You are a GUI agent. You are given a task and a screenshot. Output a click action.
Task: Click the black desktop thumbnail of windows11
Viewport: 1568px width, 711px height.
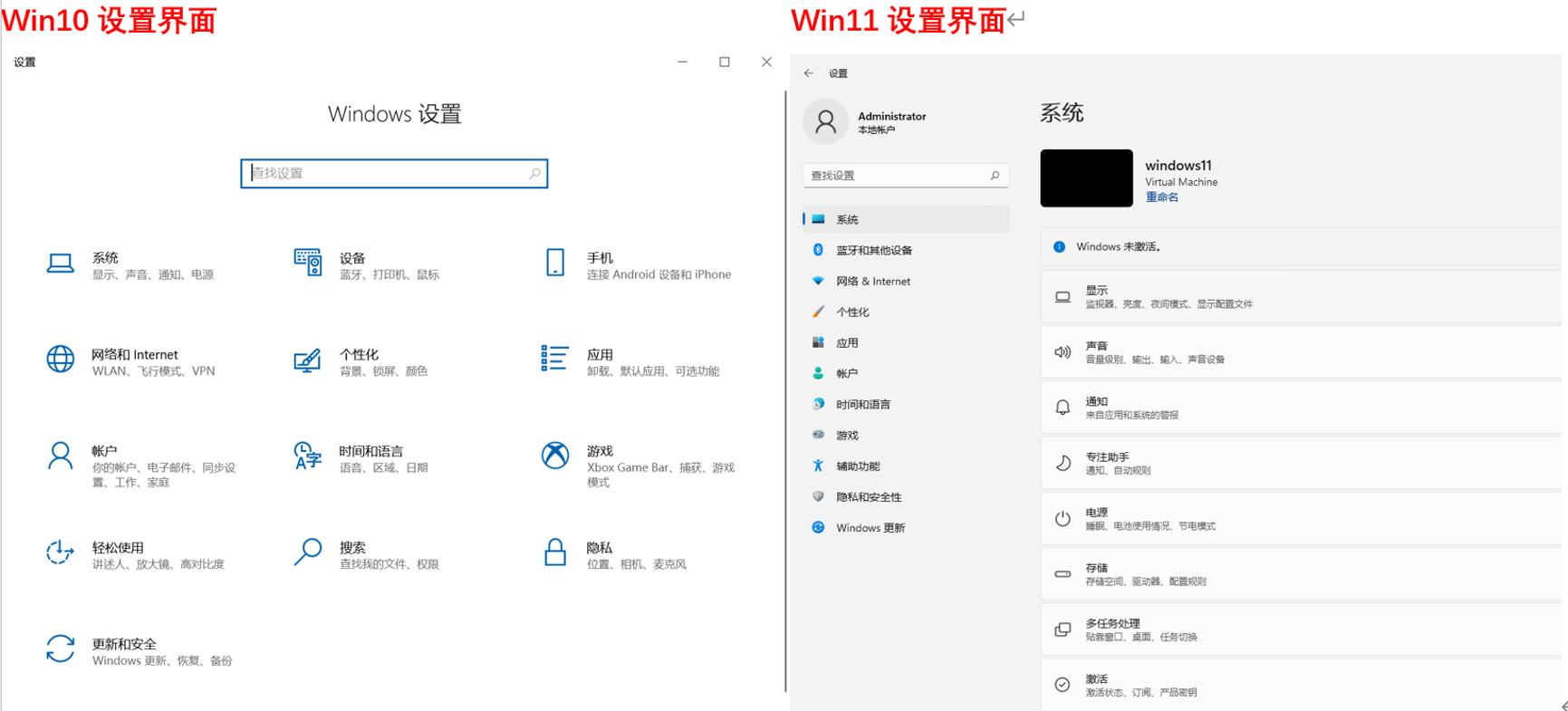click(1086, 178)
